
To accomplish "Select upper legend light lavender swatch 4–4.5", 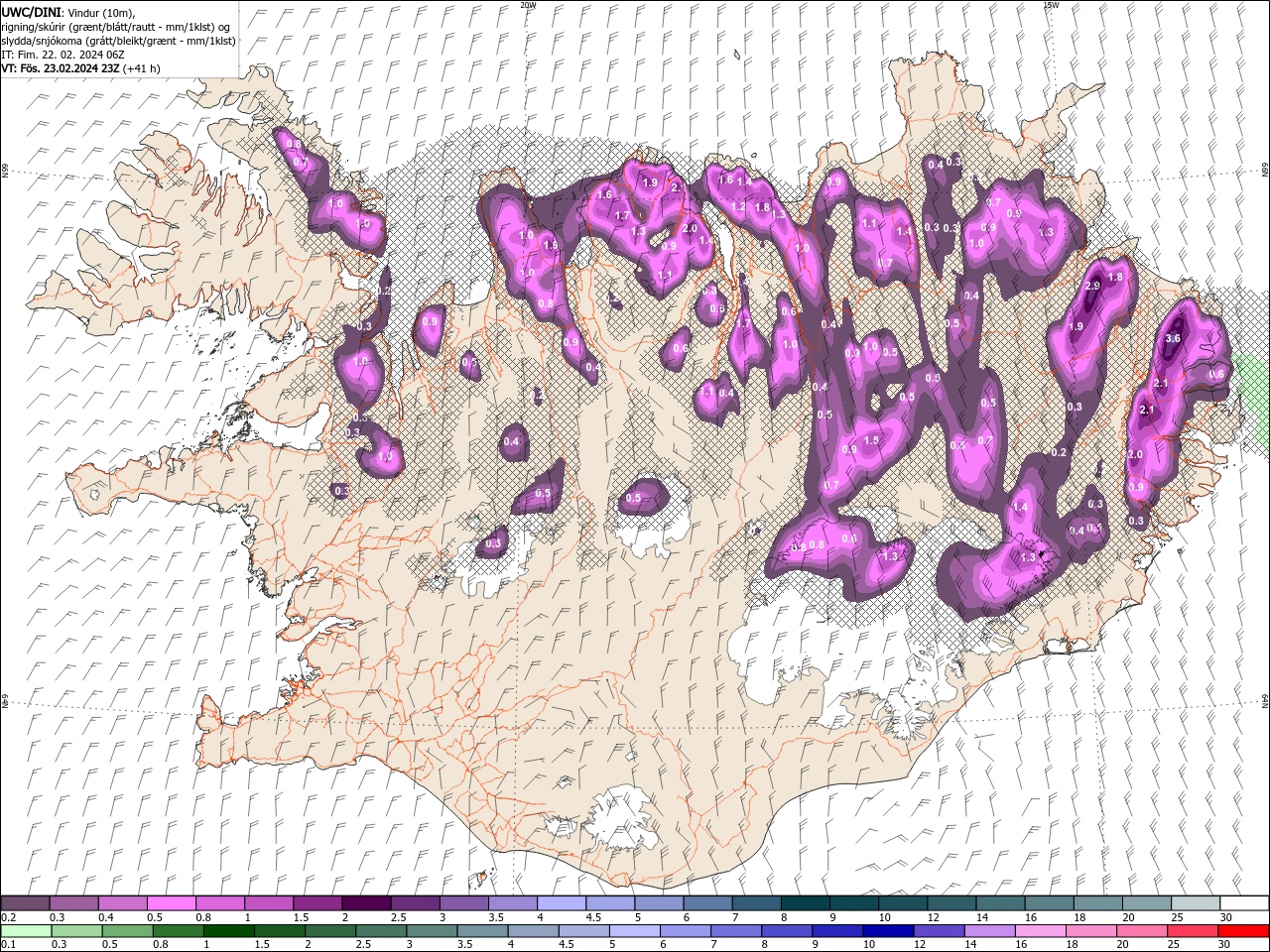I will (562, 902).
